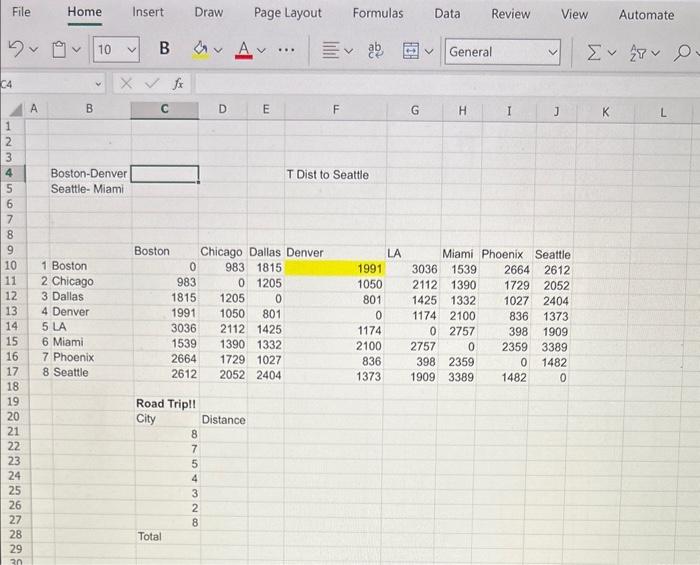Expand the alignment options arrow
This screenshot has width=700, height=565.
(349, 51)
